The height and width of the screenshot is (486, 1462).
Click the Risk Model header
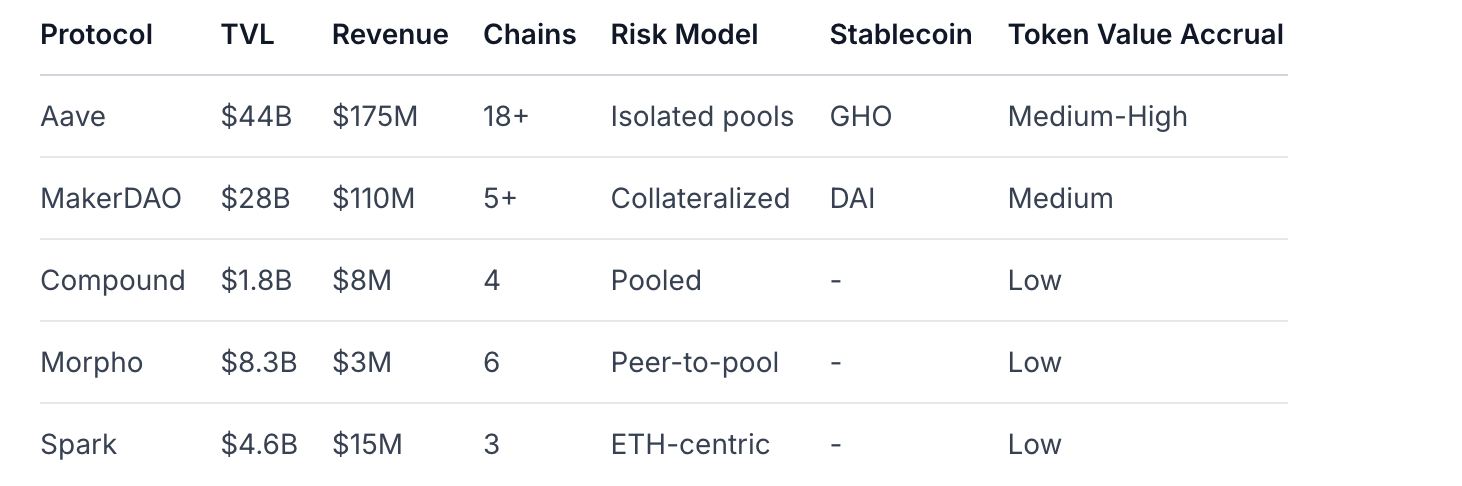tap(684, 35)
